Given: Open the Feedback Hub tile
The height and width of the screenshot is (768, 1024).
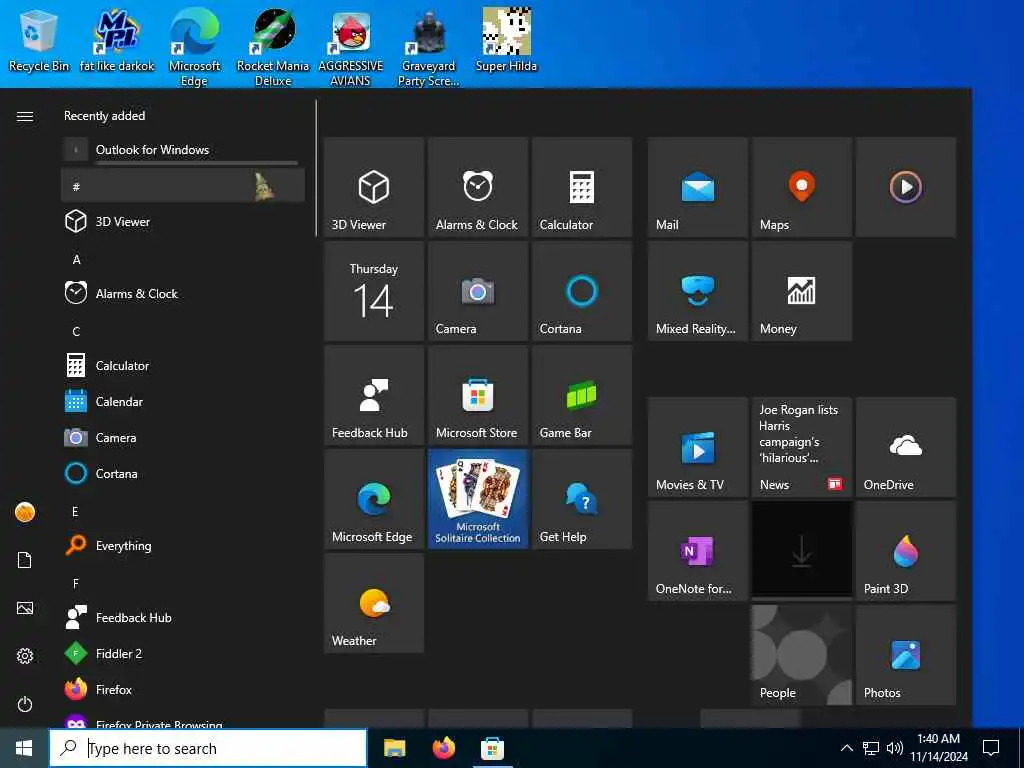Looking at the screenshot, I should (x=374, y=394).
